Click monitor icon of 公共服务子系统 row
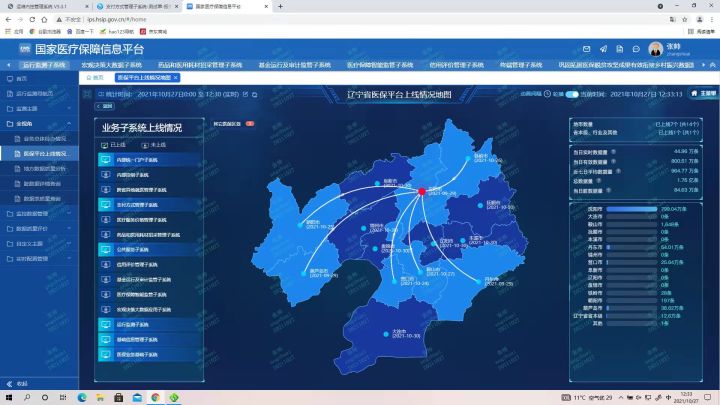 tap(106, 250)
